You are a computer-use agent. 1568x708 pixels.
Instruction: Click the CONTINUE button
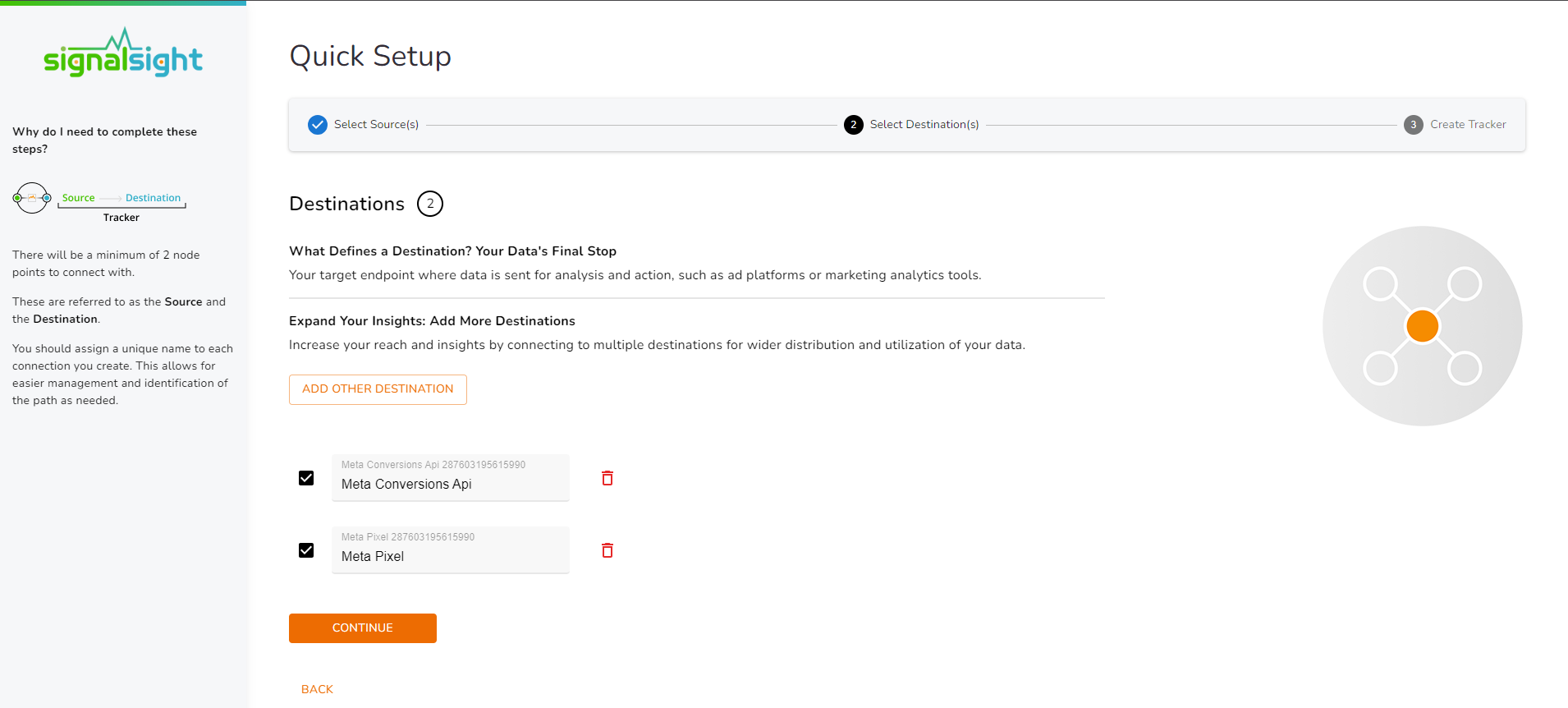[363, 628]
